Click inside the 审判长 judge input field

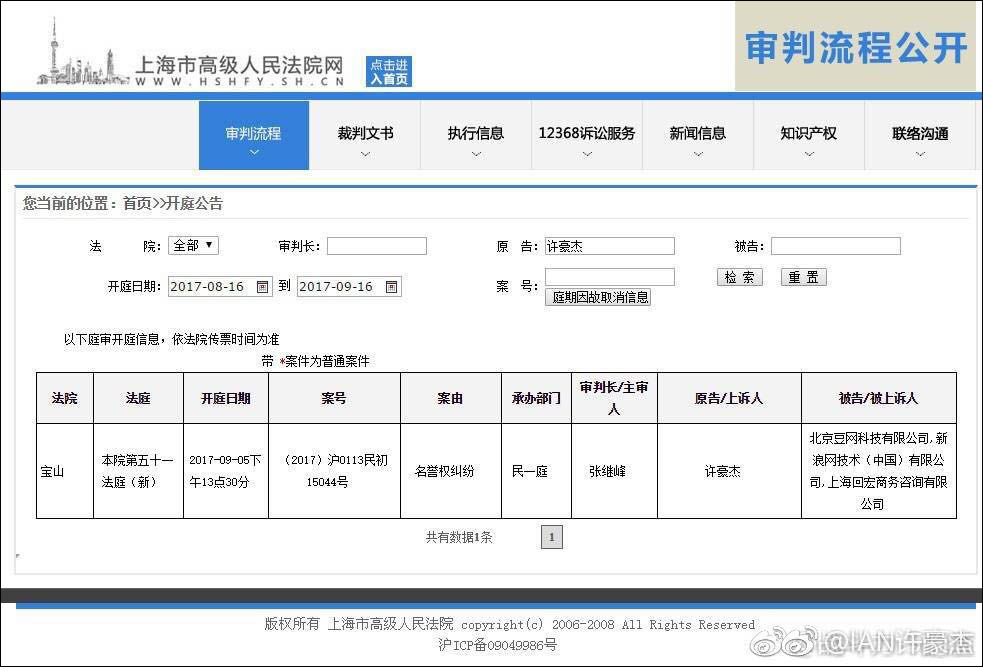(x=375, y=245)
